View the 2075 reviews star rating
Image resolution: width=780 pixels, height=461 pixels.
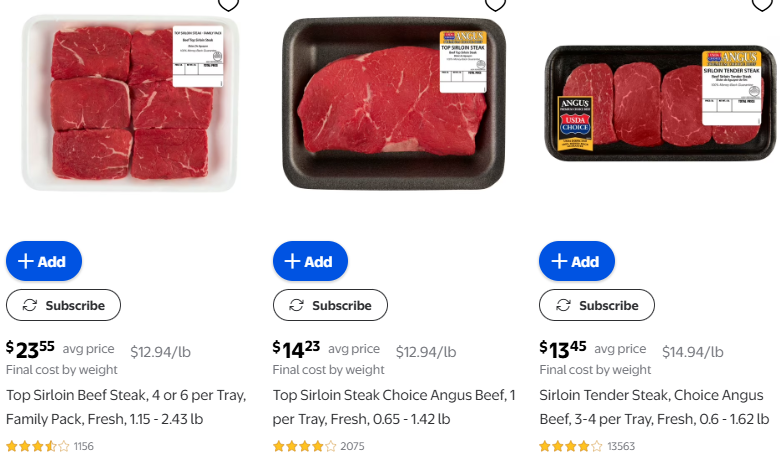(305, 446)
